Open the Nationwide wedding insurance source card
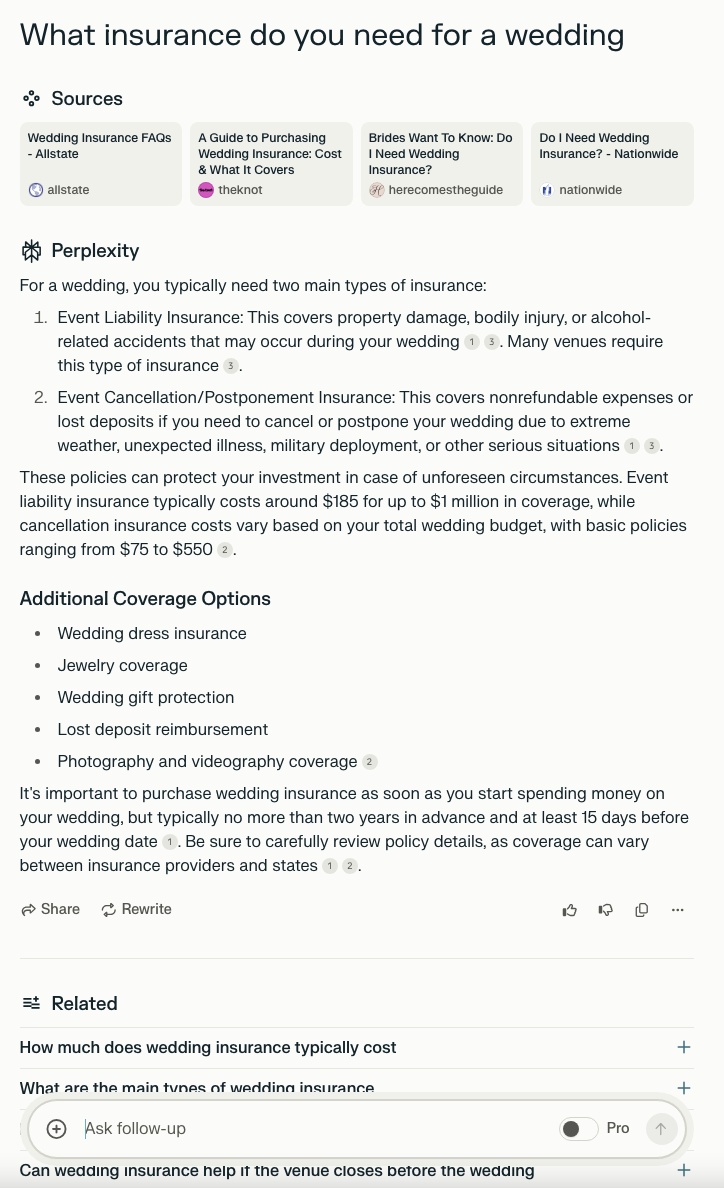Screen dimensions: 724x1188 click(x=611, y=164)
